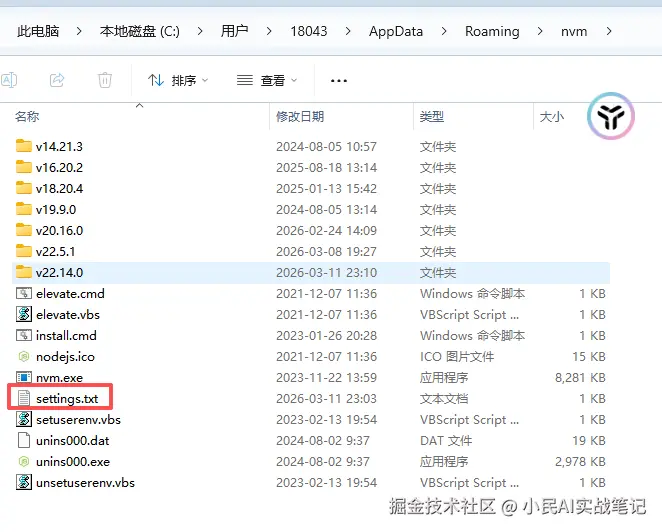The height and width of the screenshot is (532, 662).
Task: Sort by 大小 column header
Action: [551, 116]
